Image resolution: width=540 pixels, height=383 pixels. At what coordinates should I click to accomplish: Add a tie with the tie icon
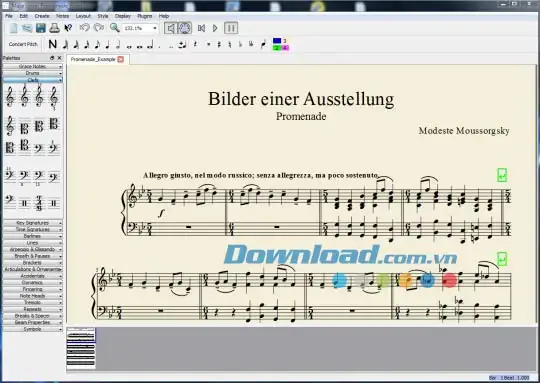coord(182,44)
